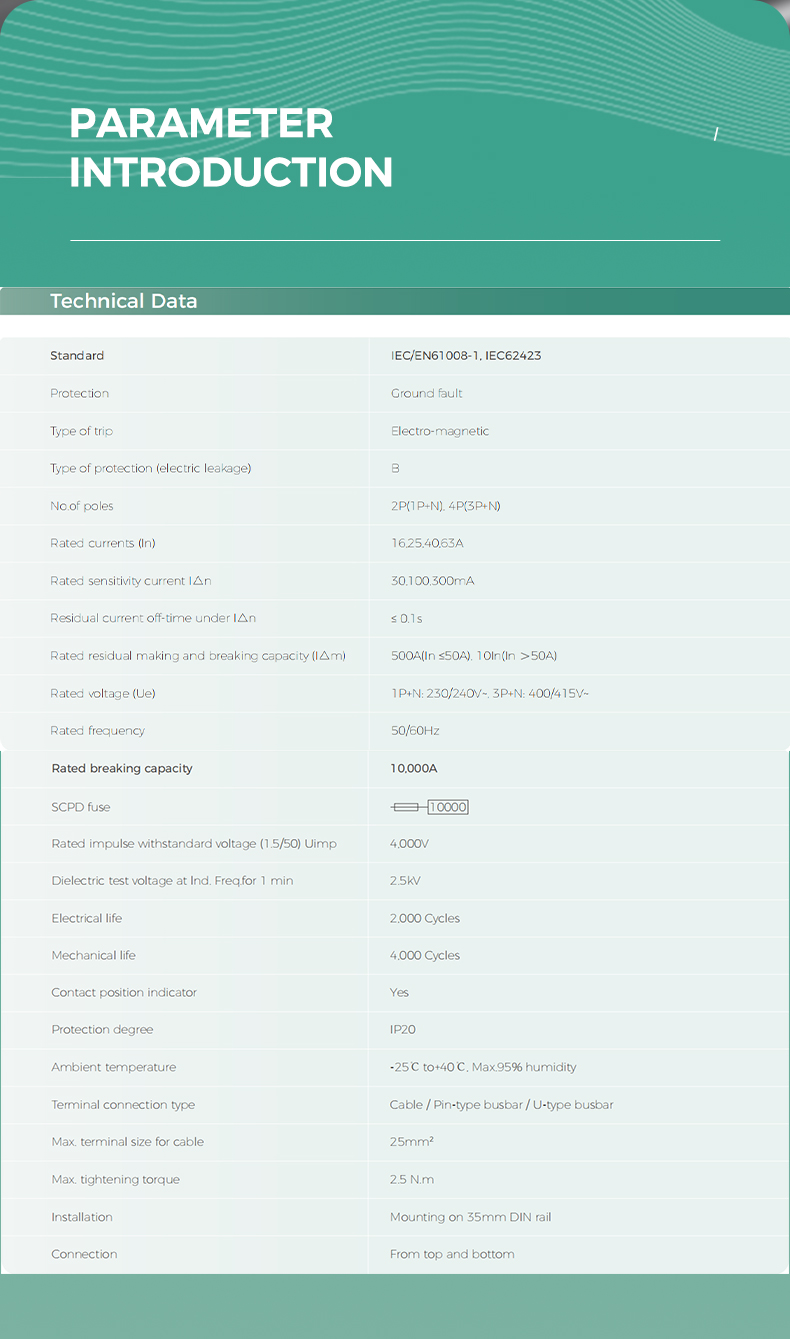The height and width of the screenshot is (1339, 790).
Task: Click the Technical Data section header
Action: coord(124,301)
